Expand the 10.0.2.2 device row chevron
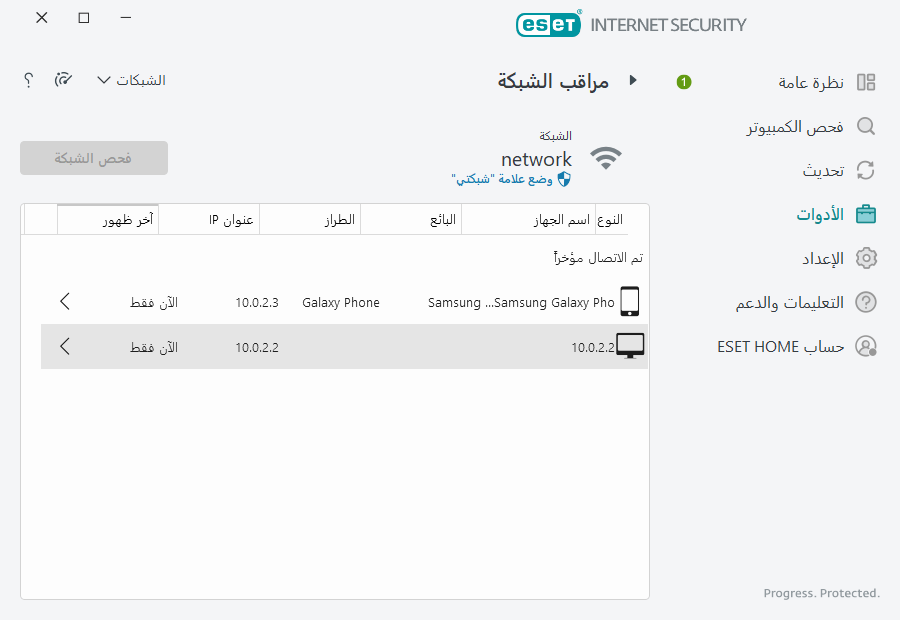900x620 pixels. point(65,347)
